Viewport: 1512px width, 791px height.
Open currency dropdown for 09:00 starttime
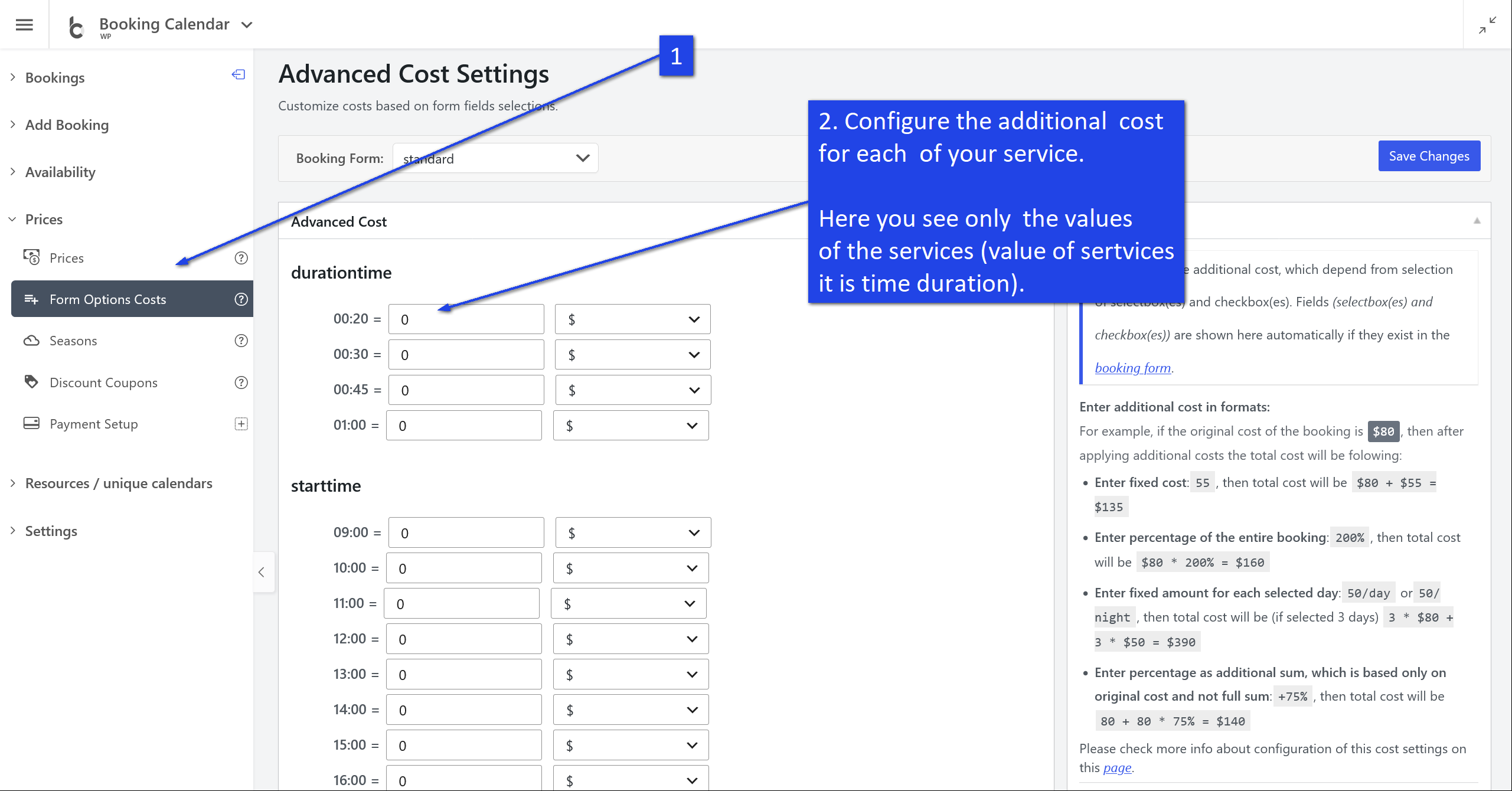point(632,533)
